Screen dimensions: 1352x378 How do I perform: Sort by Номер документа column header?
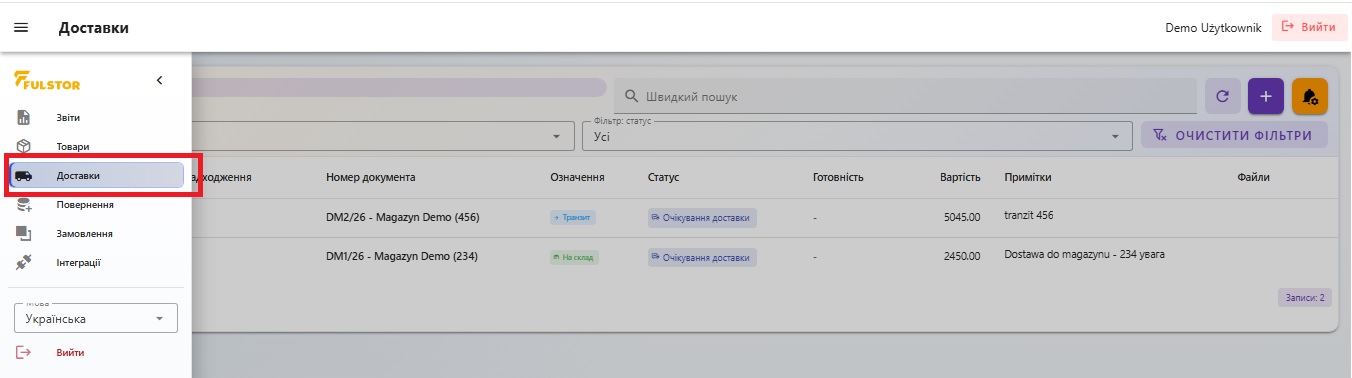pyautogui.click(x=370, y=178)
